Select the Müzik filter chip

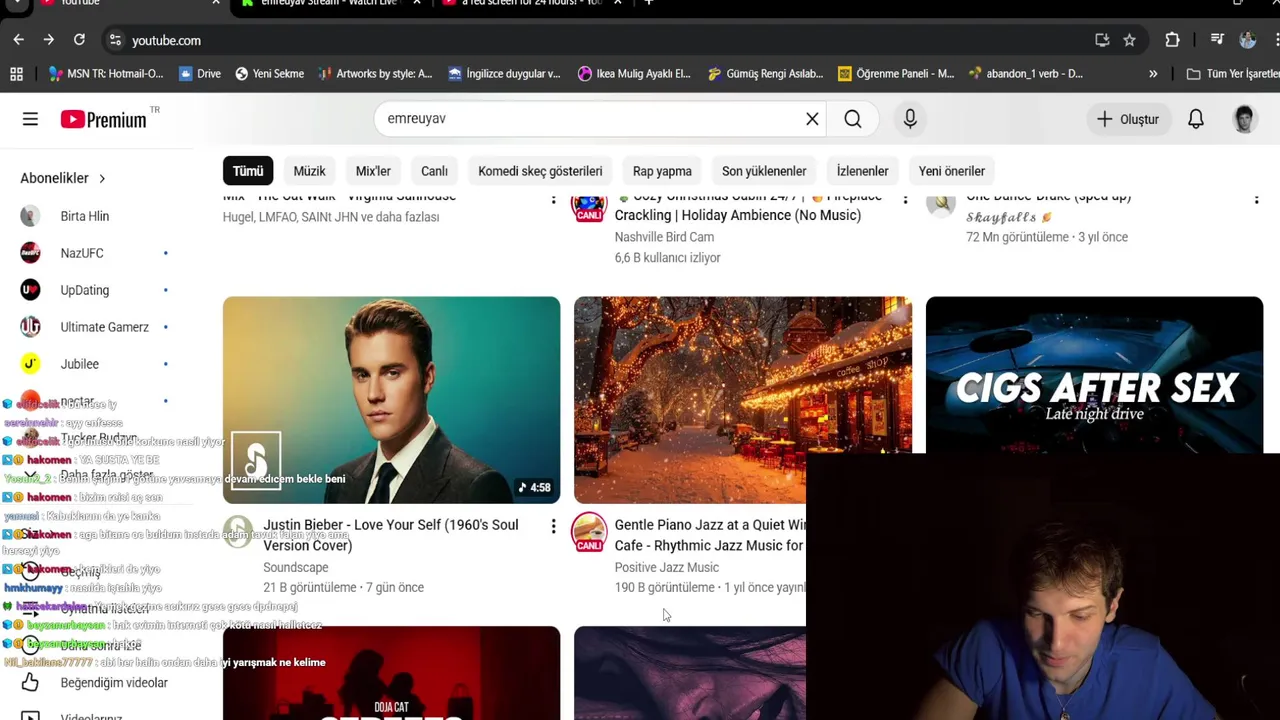pos(309,171)
